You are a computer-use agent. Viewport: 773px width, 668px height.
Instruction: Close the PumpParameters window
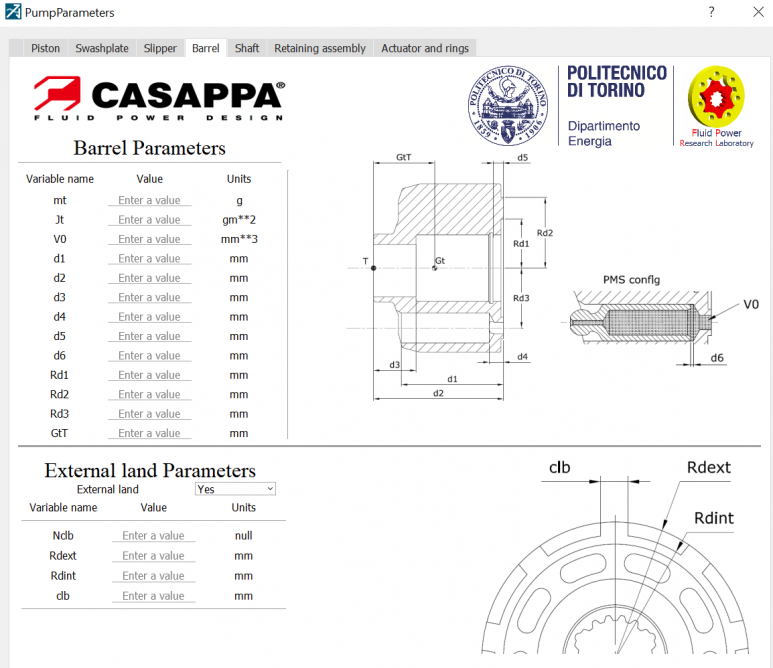tap(758, 12)
